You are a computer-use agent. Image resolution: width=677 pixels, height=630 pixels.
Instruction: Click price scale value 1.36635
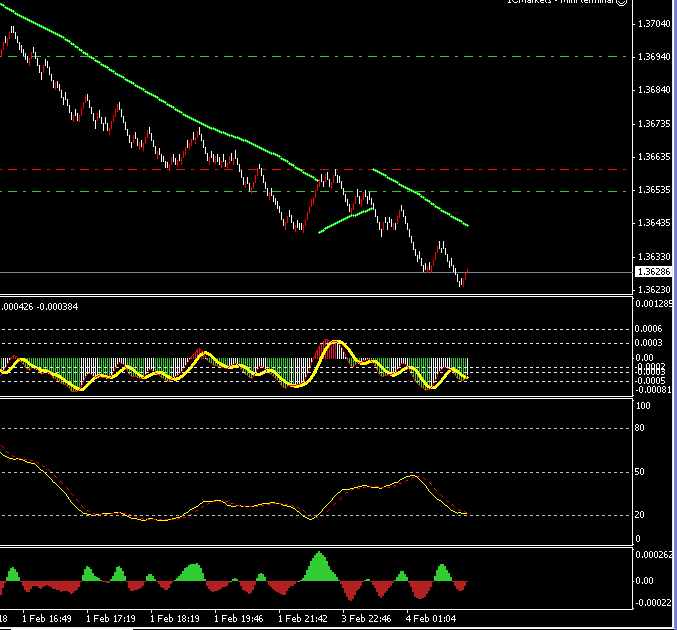tap(654, 157)
